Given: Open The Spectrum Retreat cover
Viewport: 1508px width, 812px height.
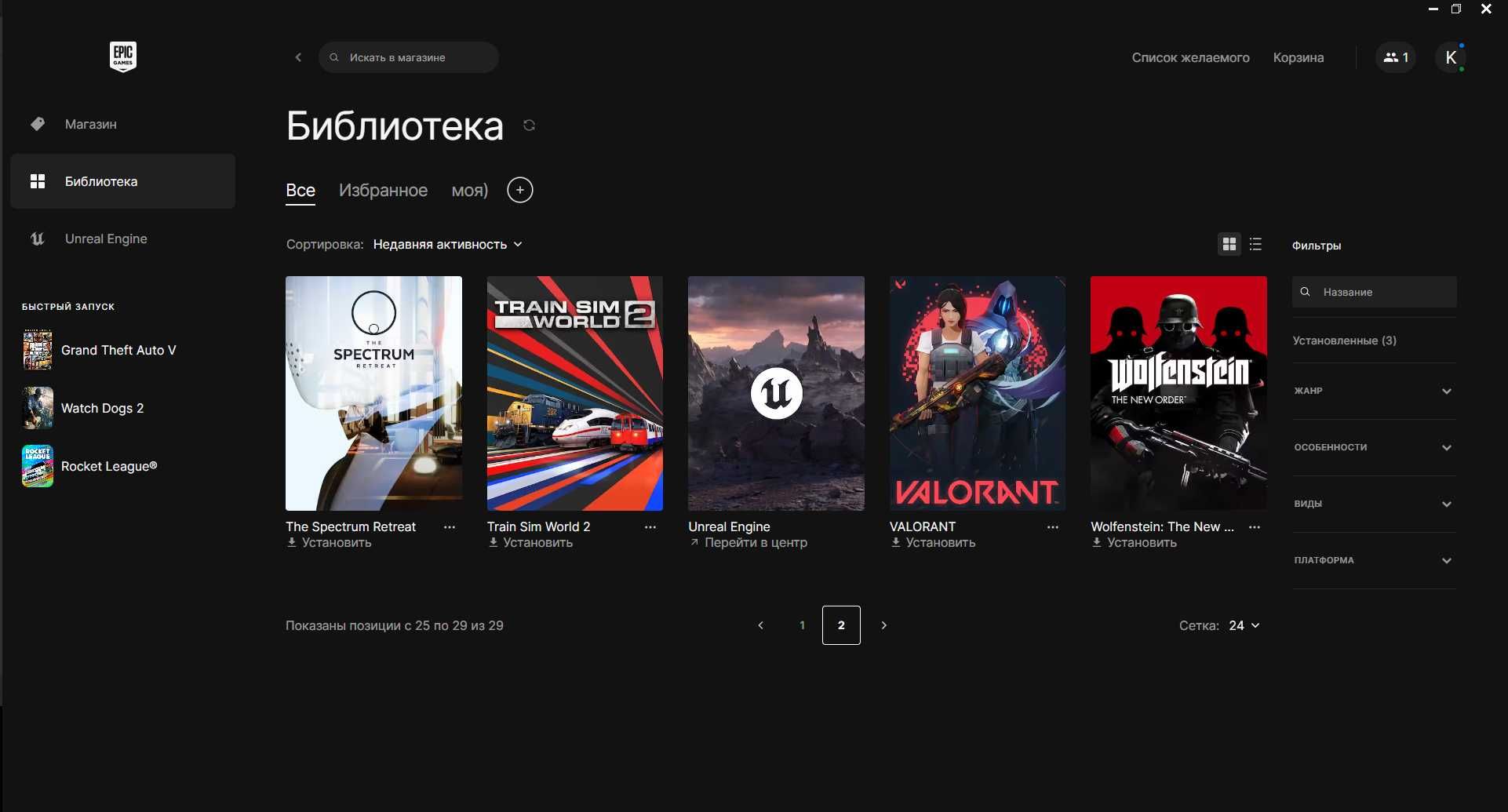Looking at the screenshot, I should tap(373, 393).
